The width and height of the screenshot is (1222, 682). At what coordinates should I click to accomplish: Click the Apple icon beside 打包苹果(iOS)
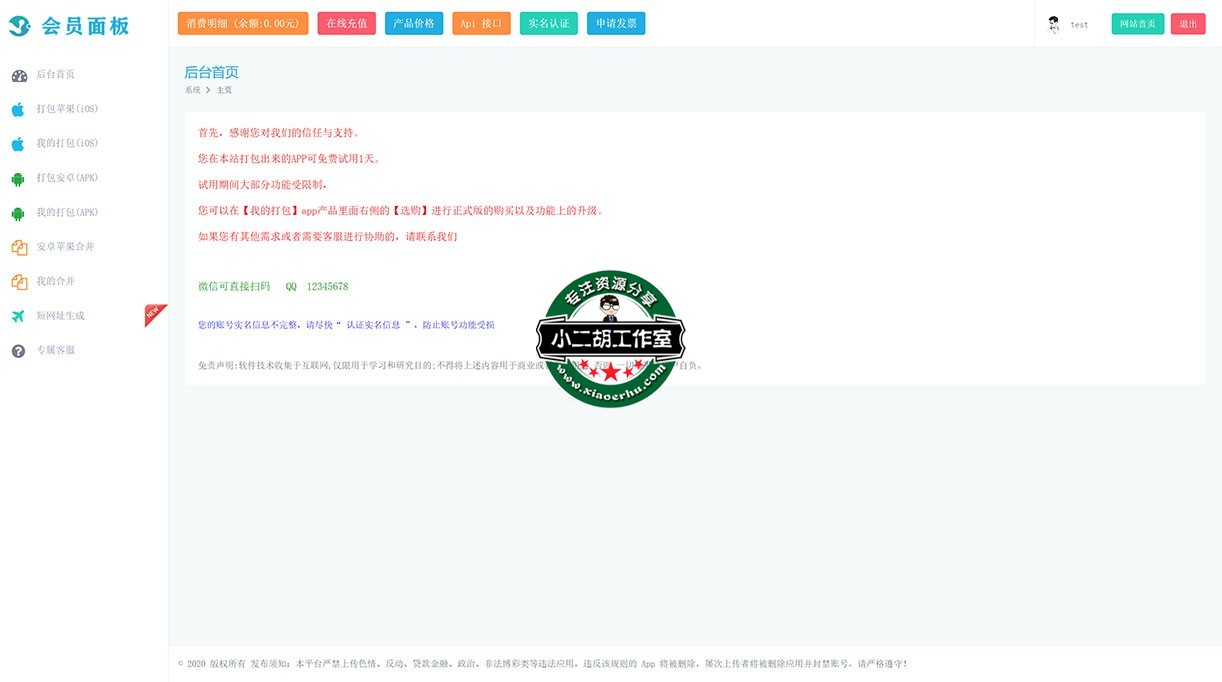point(18,109)
